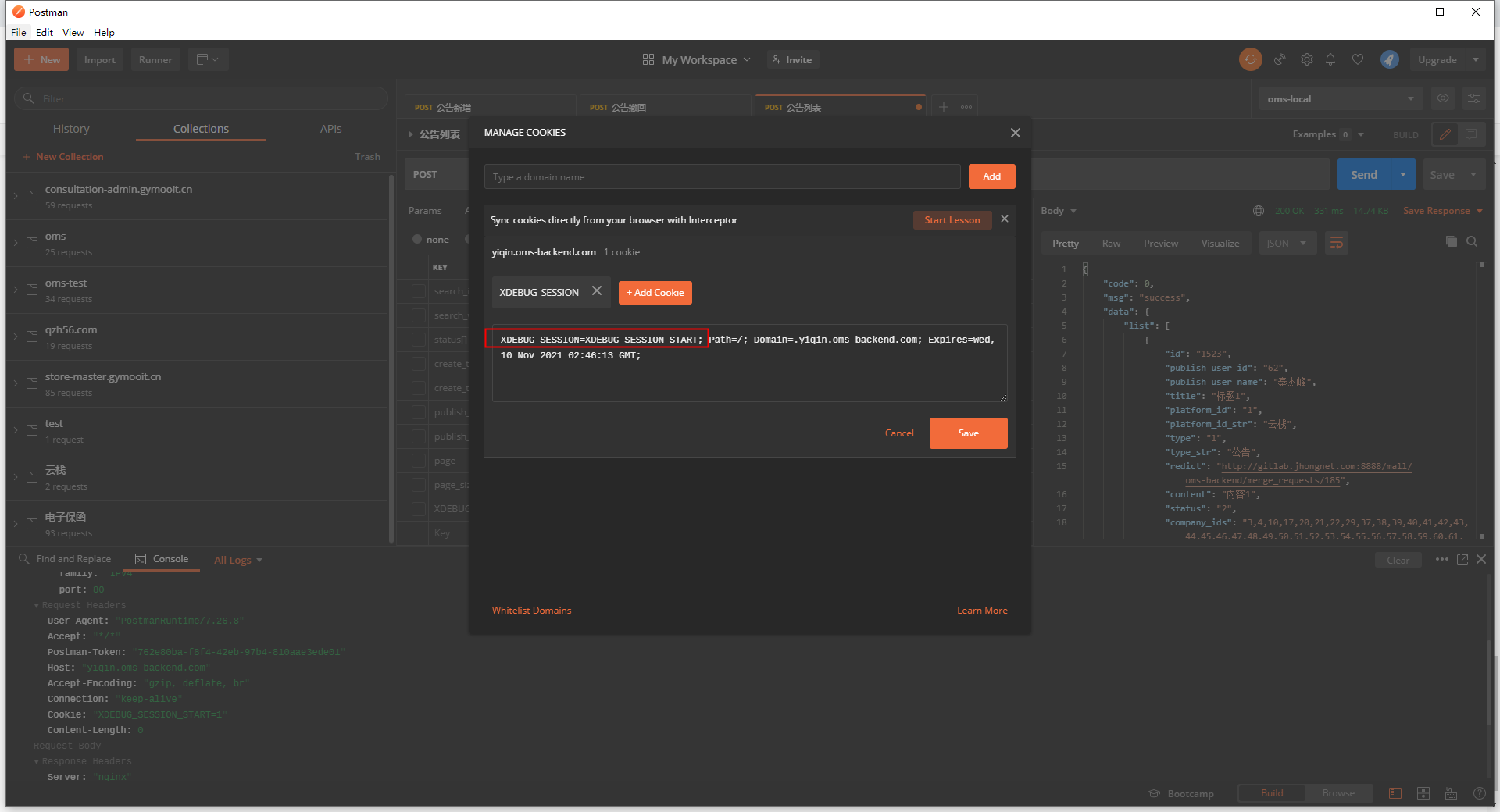Viewport: 1500px width, 812px height.
Task: Switch to Build mode in status bar
Action: [1272, 793]
